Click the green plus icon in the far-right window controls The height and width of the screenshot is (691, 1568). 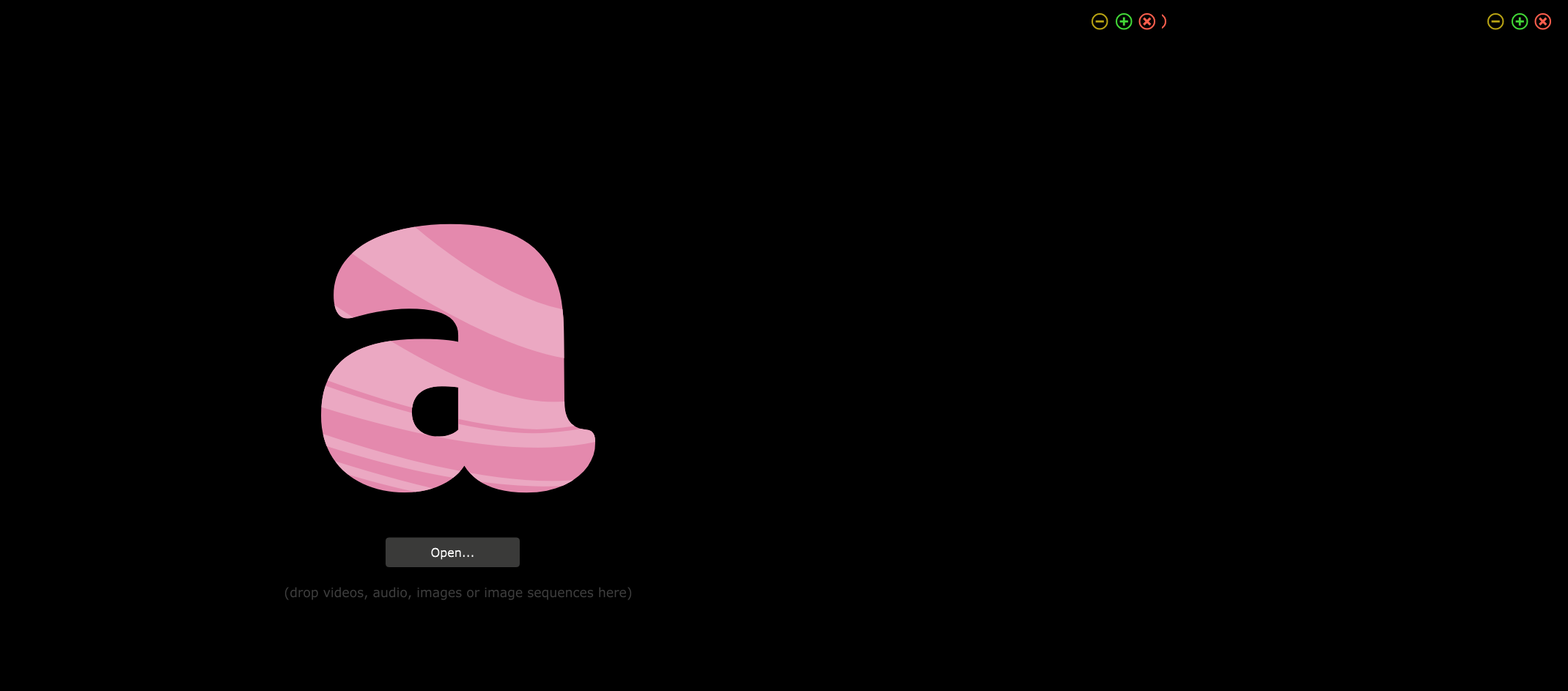(1520, 22)
